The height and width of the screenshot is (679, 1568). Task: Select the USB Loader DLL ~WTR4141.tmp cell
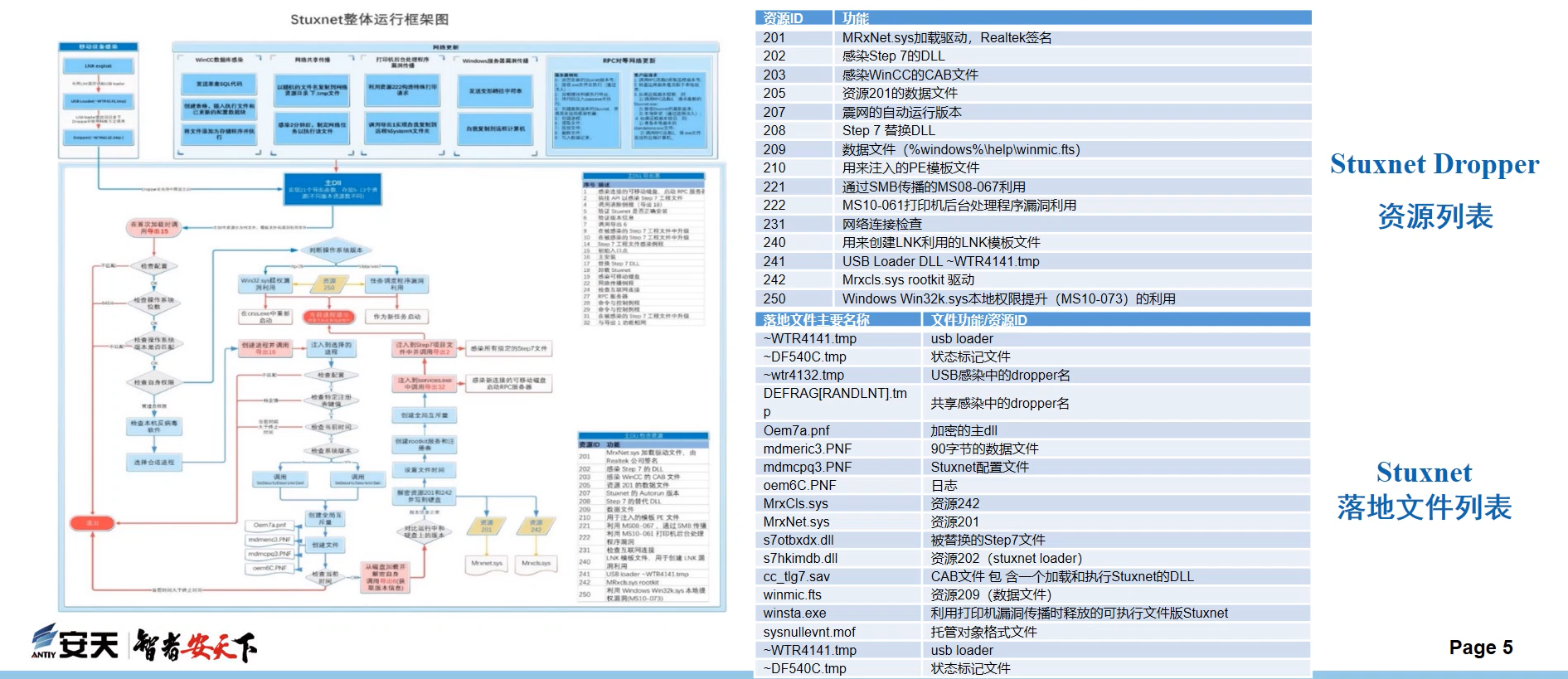coord(1073,261)
